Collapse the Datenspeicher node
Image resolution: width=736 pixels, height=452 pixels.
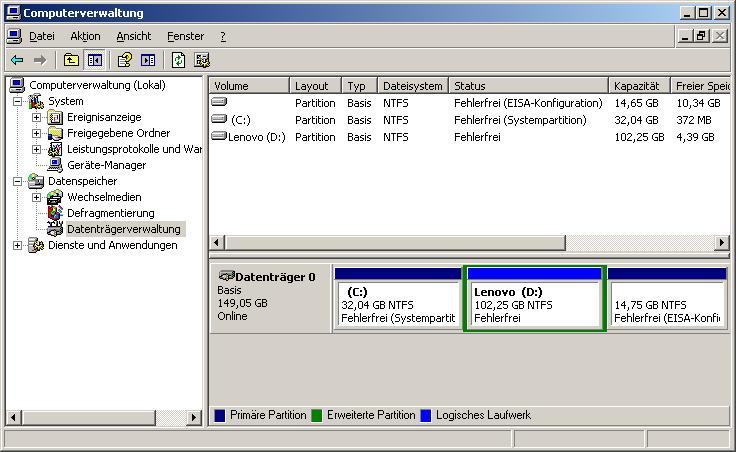[x=17, y=181]
